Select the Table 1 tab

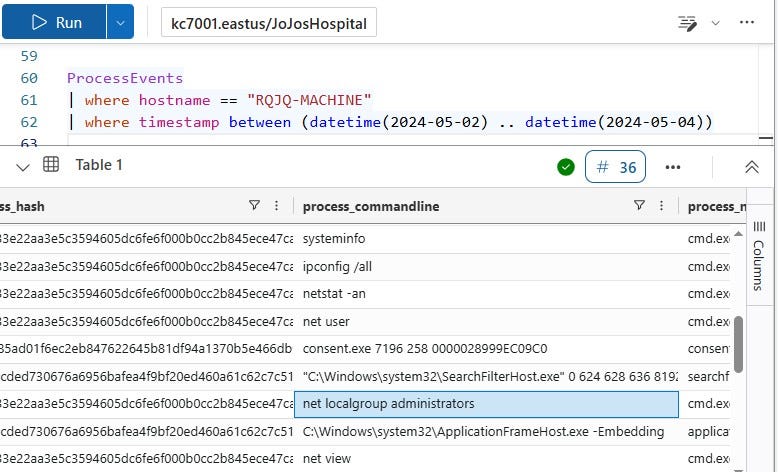coord(99,165)
